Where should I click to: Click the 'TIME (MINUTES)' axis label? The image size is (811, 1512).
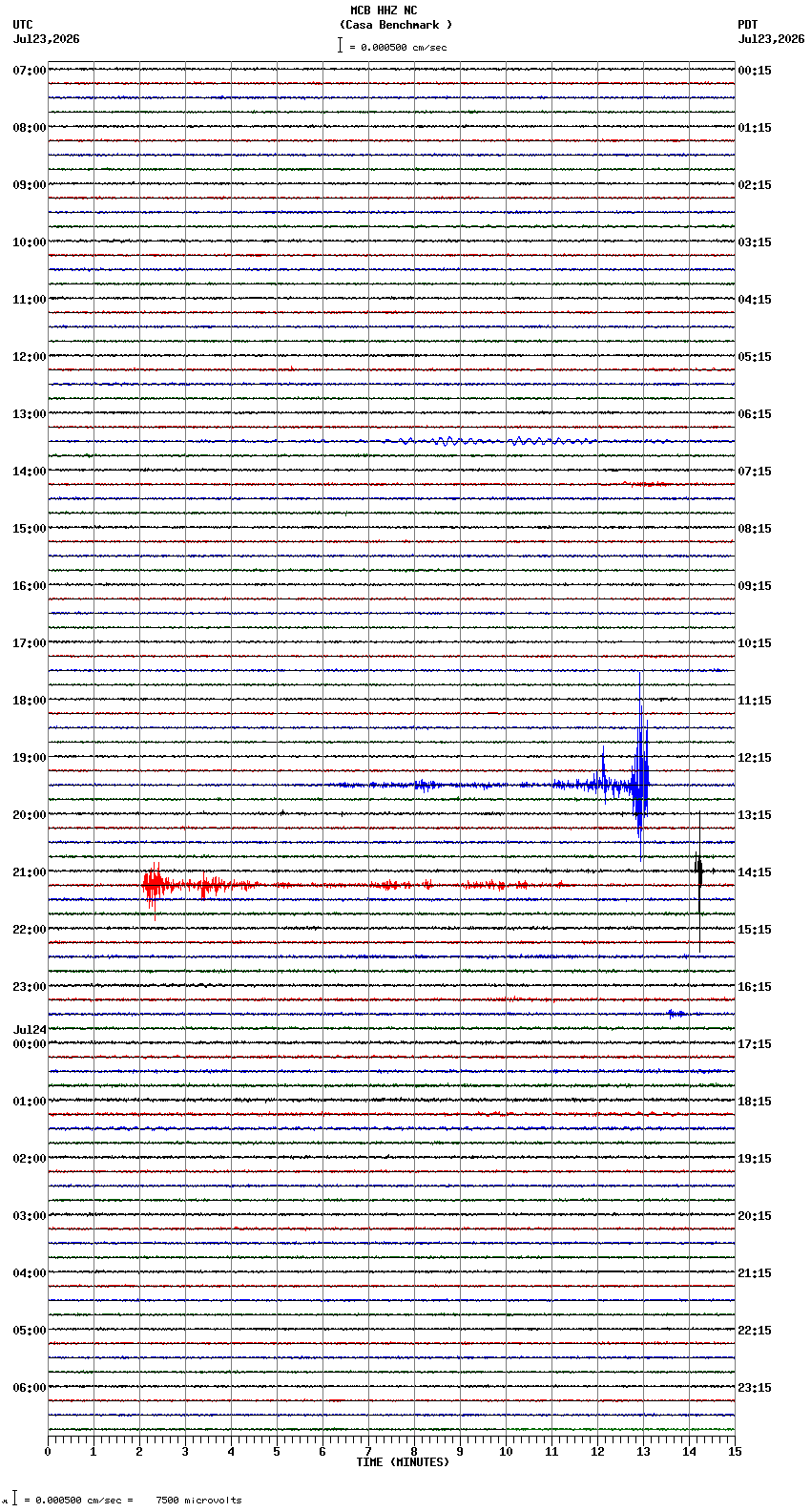403,1462
